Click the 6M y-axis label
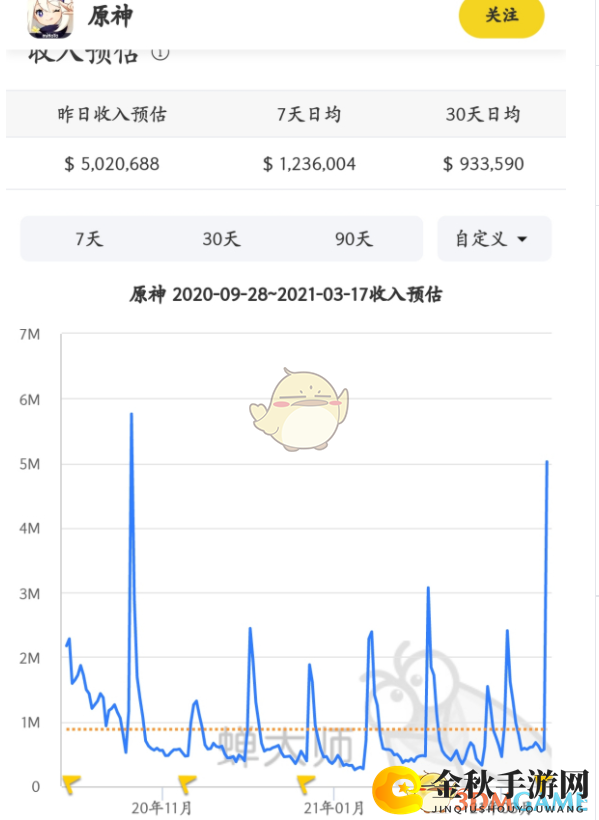 [30, 400]
